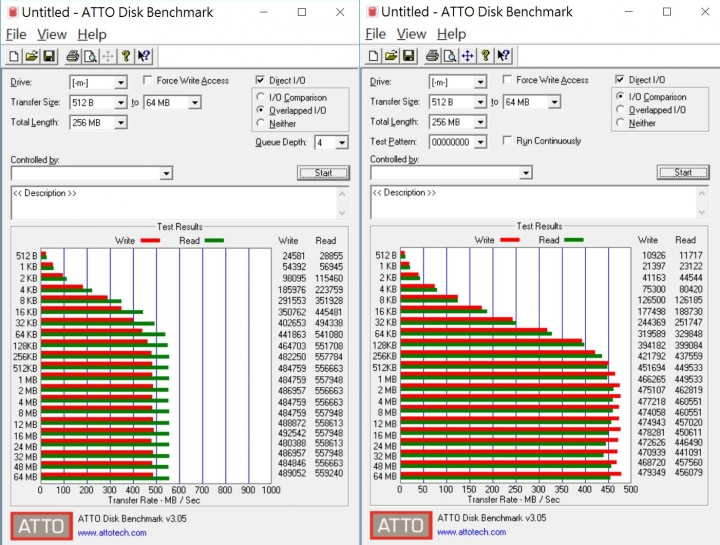Open 64 MB transfer size dropdown, left window
Image resolution: width=720 pixels, height=545 pixels.
(x=195, y=102)
